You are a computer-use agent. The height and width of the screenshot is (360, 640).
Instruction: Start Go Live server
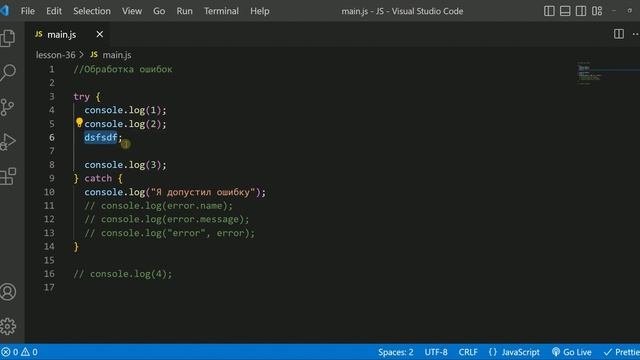(571, 352)
